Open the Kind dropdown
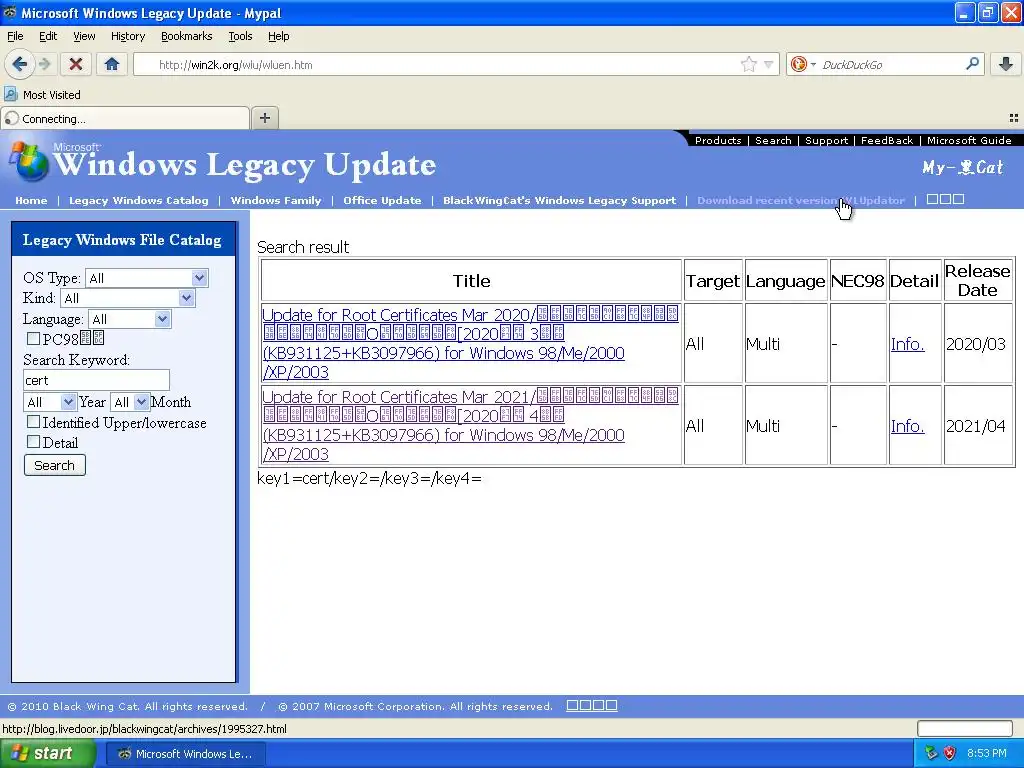The height and width of the screenshot is (768, 1024). tap(127, 298)
